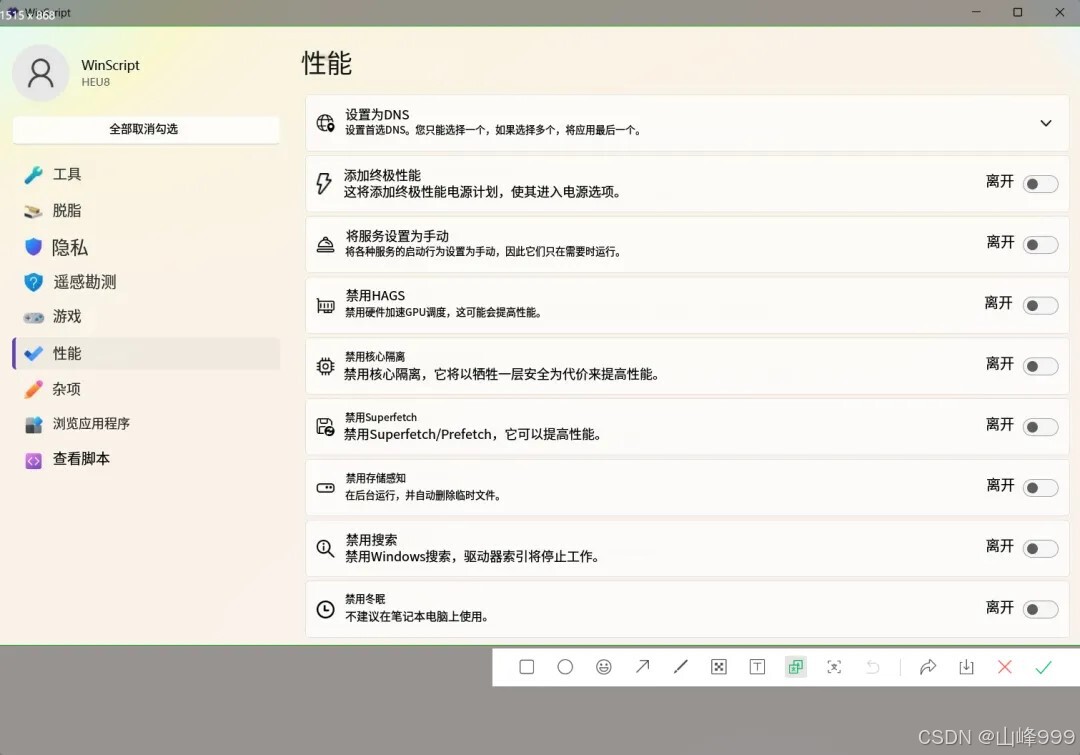The height and width of the screenshot is (755, 1080).
Task: Select the text annotation tool
Action: pos(758,667)
